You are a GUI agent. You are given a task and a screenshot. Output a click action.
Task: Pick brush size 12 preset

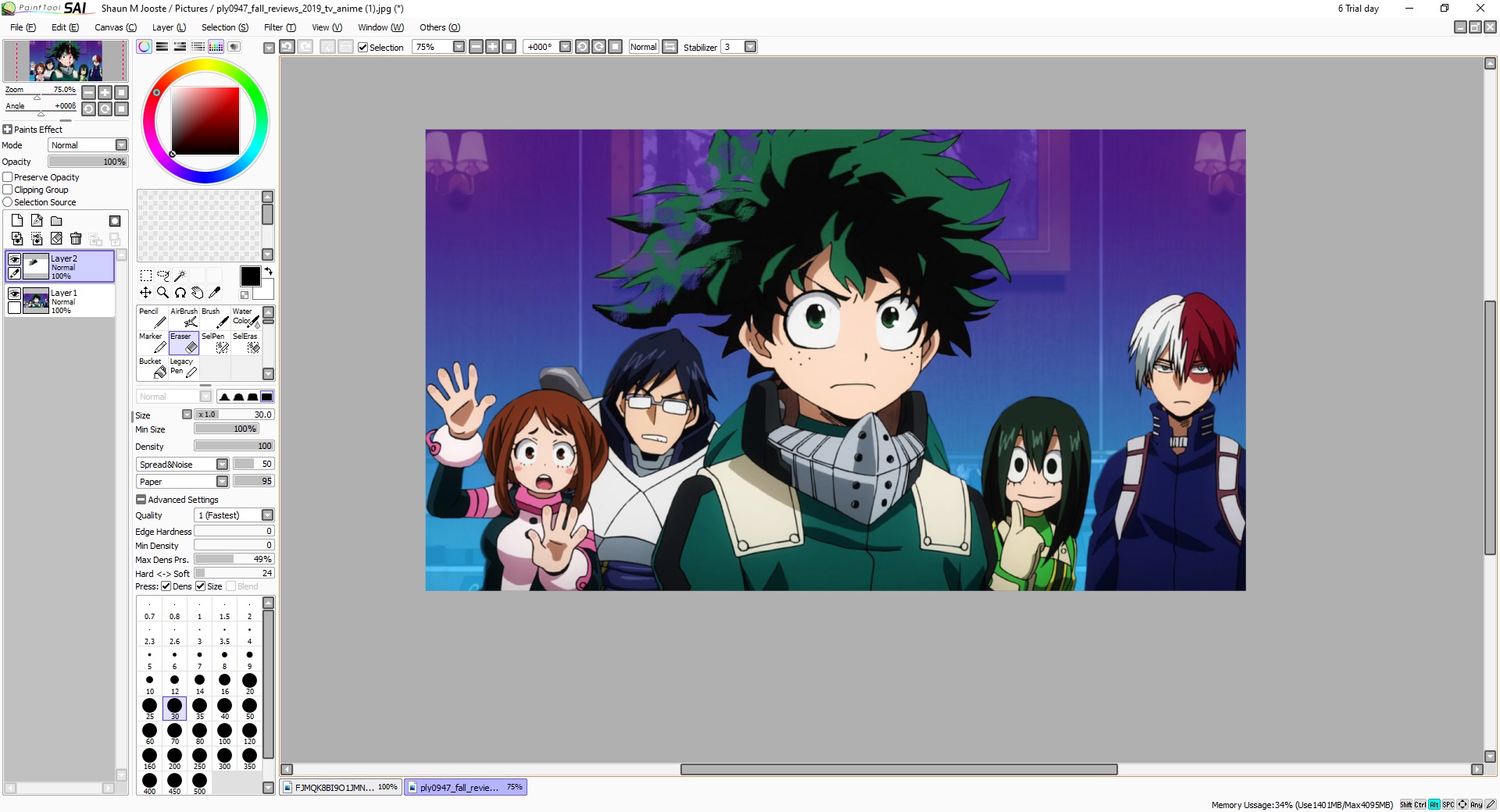click(x=175, y=684)
